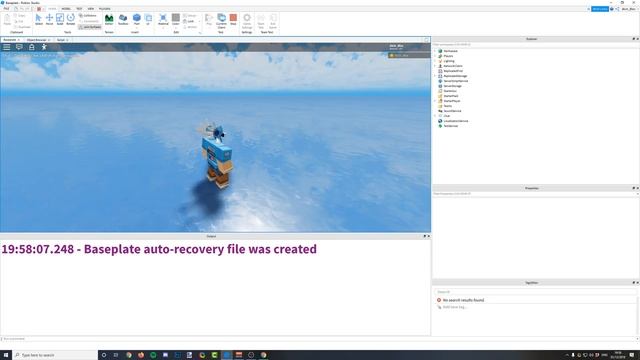The width and height of the screenshot is (640, 360).
Task: Click the Windows taskbar search box
Action: point(55,355)
